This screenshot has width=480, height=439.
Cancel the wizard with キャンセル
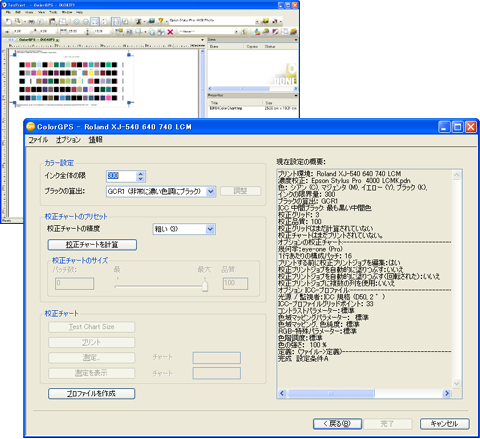tap(445, 424)
